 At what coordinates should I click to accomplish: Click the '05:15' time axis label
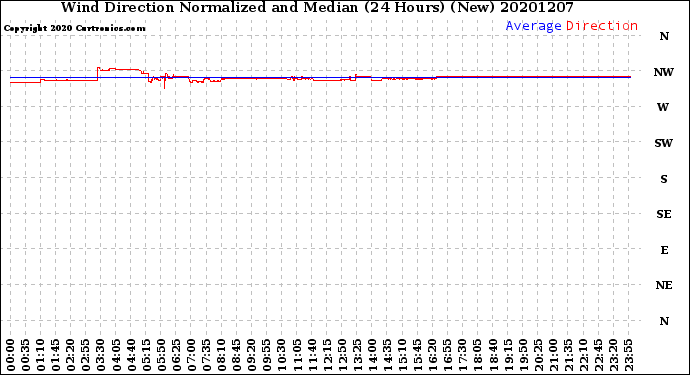(x=146, y=356)
